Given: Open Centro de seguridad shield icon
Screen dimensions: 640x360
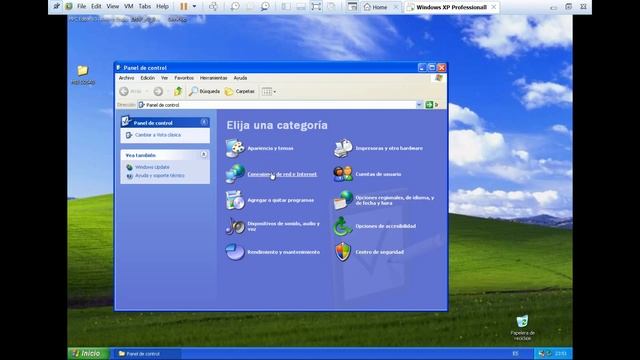Looking at the screenshot, I should (x=343, y=252).
